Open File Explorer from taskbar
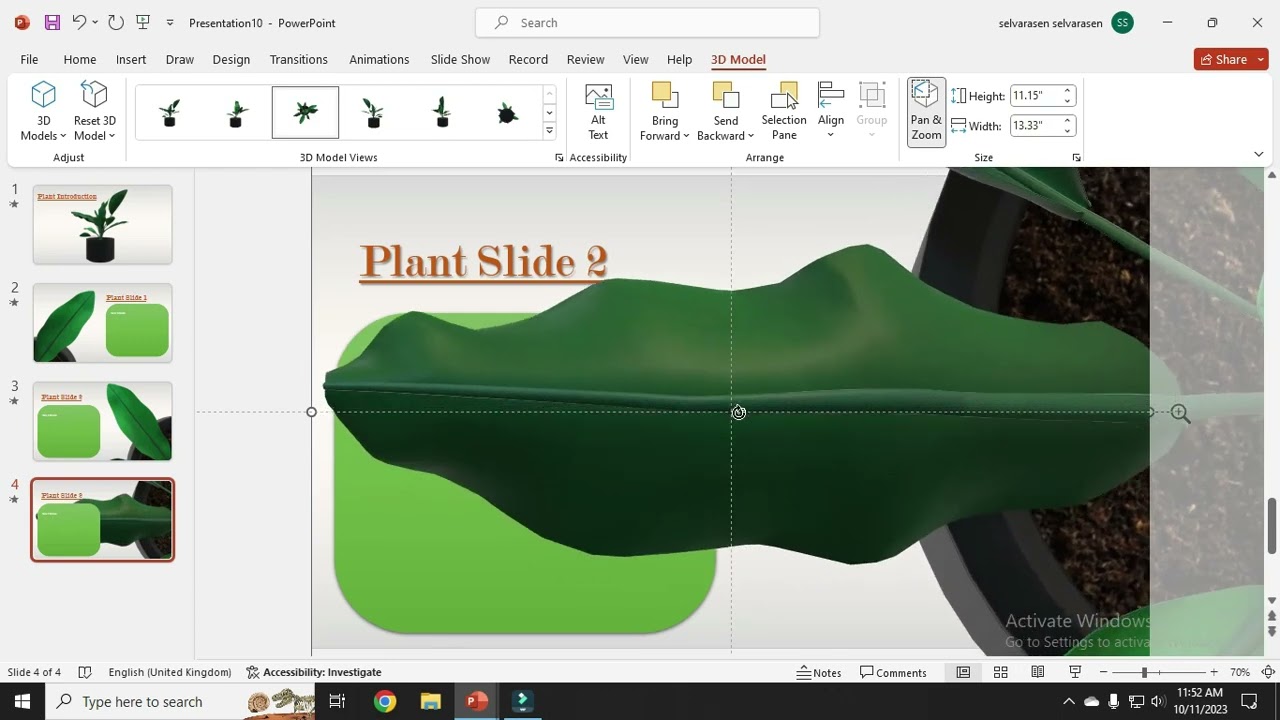Viewport: 1280px width, 720px height. pyautogui.click(x=430, y=701)
